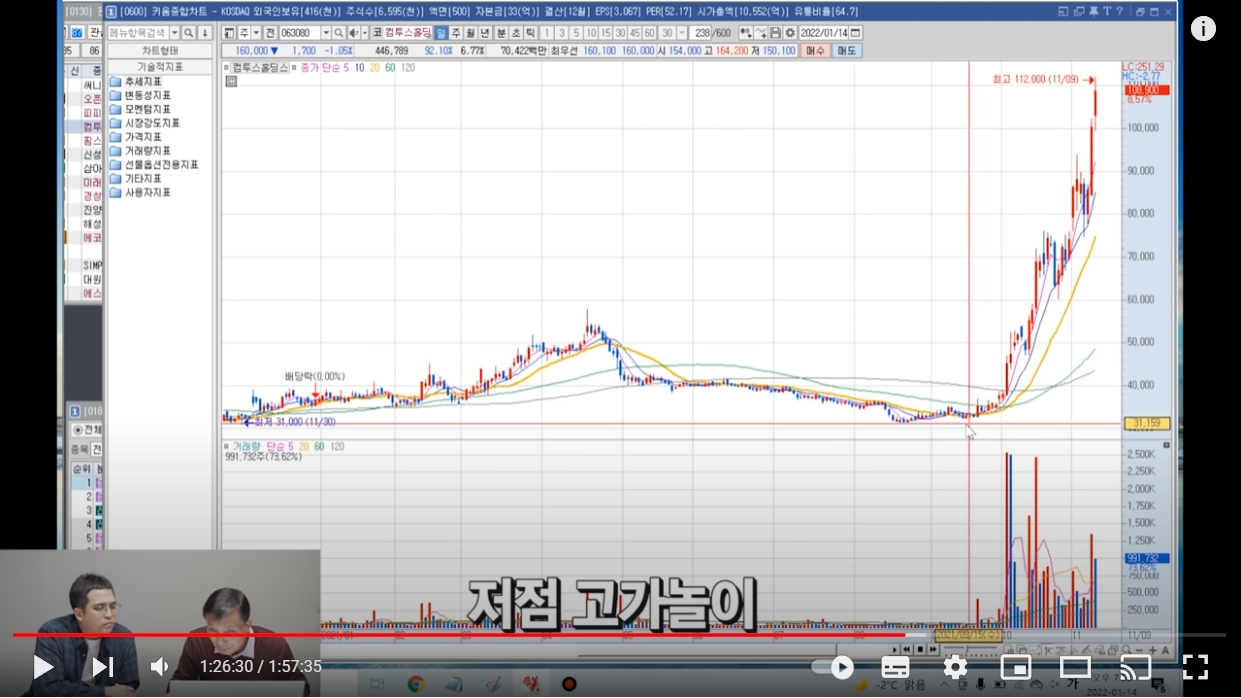Open the date picker calendar icon
This screenshot has height=698, width=1241.
855,33
